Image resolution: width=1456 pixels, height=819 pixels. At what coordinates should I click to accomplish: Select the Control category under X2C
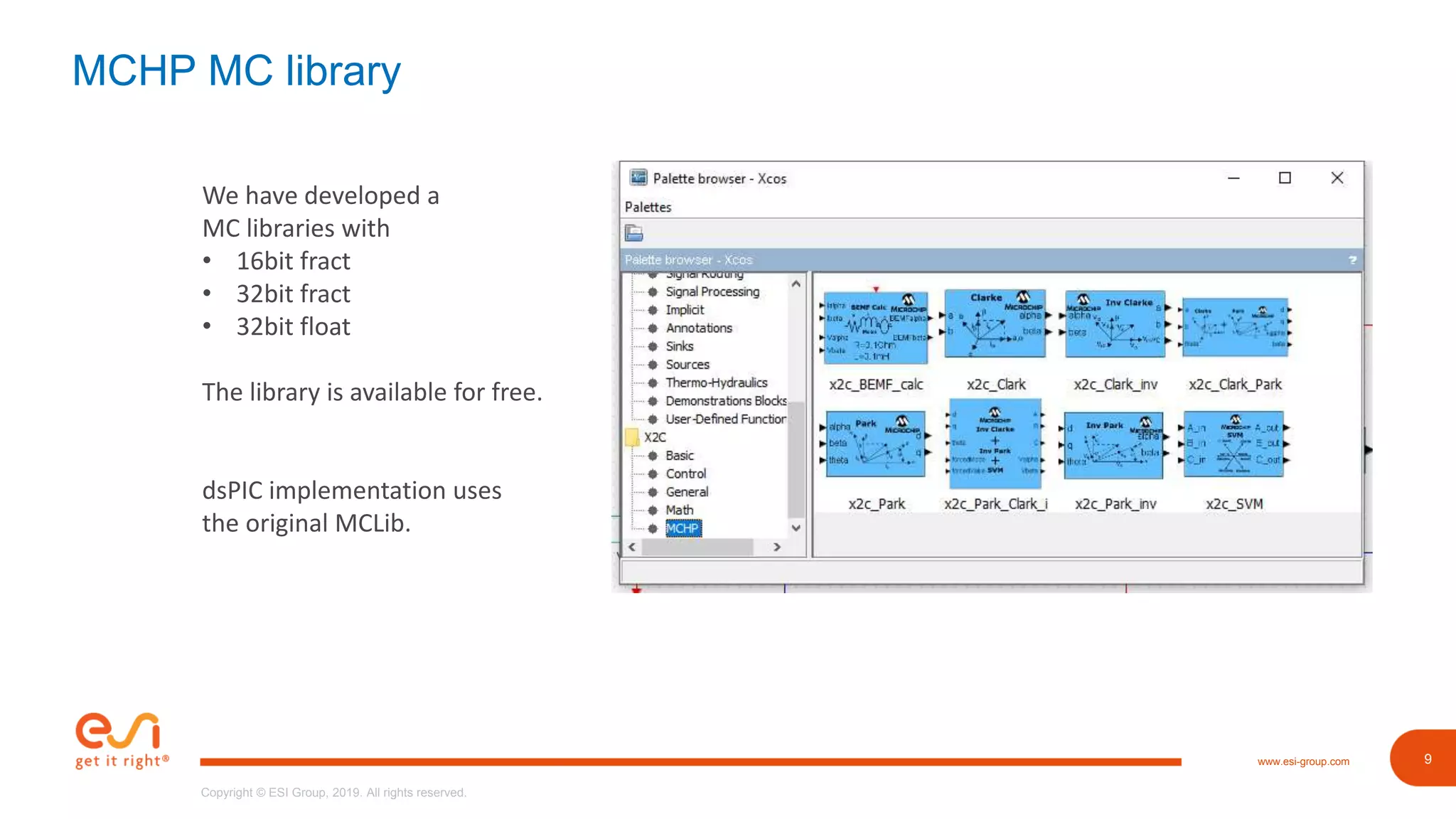click(x=685, y=473)
